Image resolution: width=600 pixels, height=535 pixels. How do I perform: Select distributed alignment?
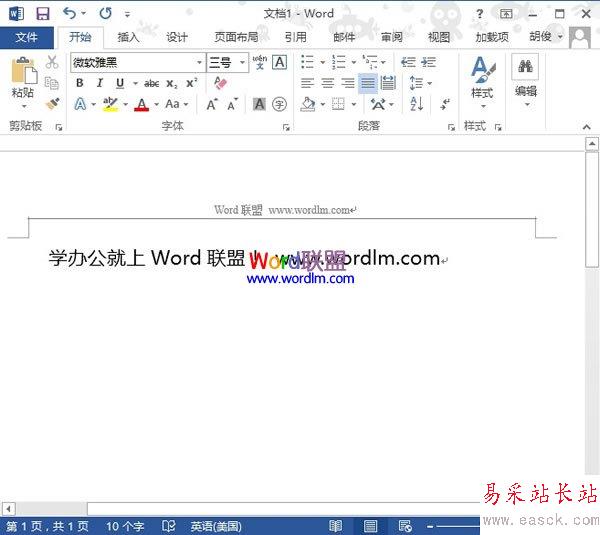click(x=388, y=83)
